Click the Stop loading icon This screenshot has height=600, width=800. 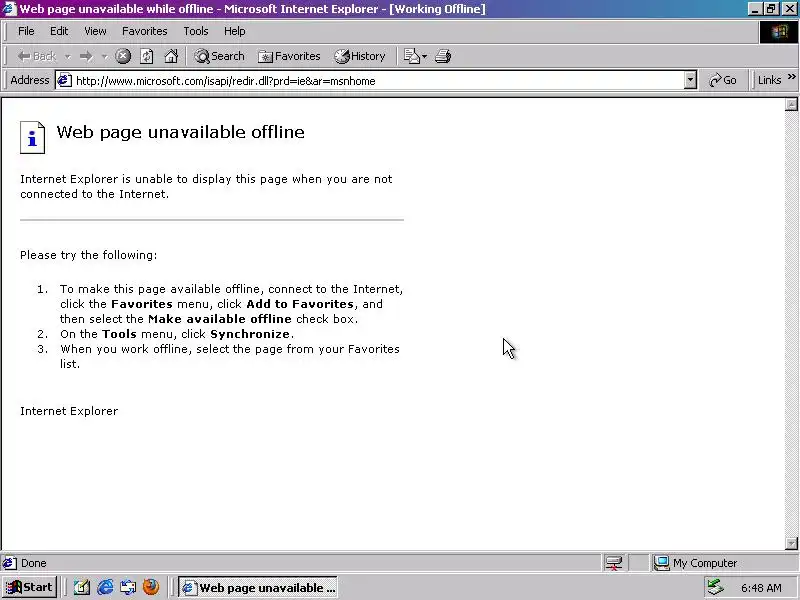pyautogui.click(x=123, y=56)
